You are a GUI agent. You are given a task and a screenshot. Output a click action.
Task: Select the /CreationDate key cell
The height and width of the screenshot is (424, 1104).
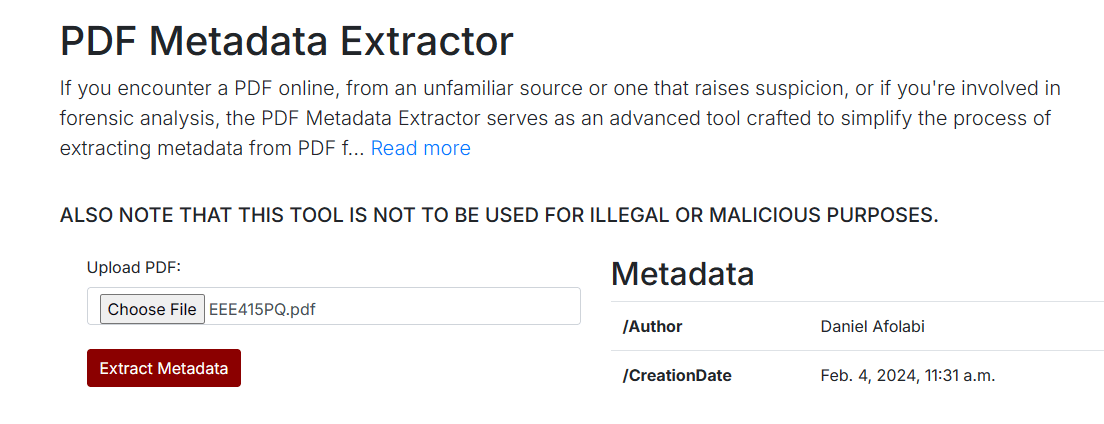pos(677,376)
